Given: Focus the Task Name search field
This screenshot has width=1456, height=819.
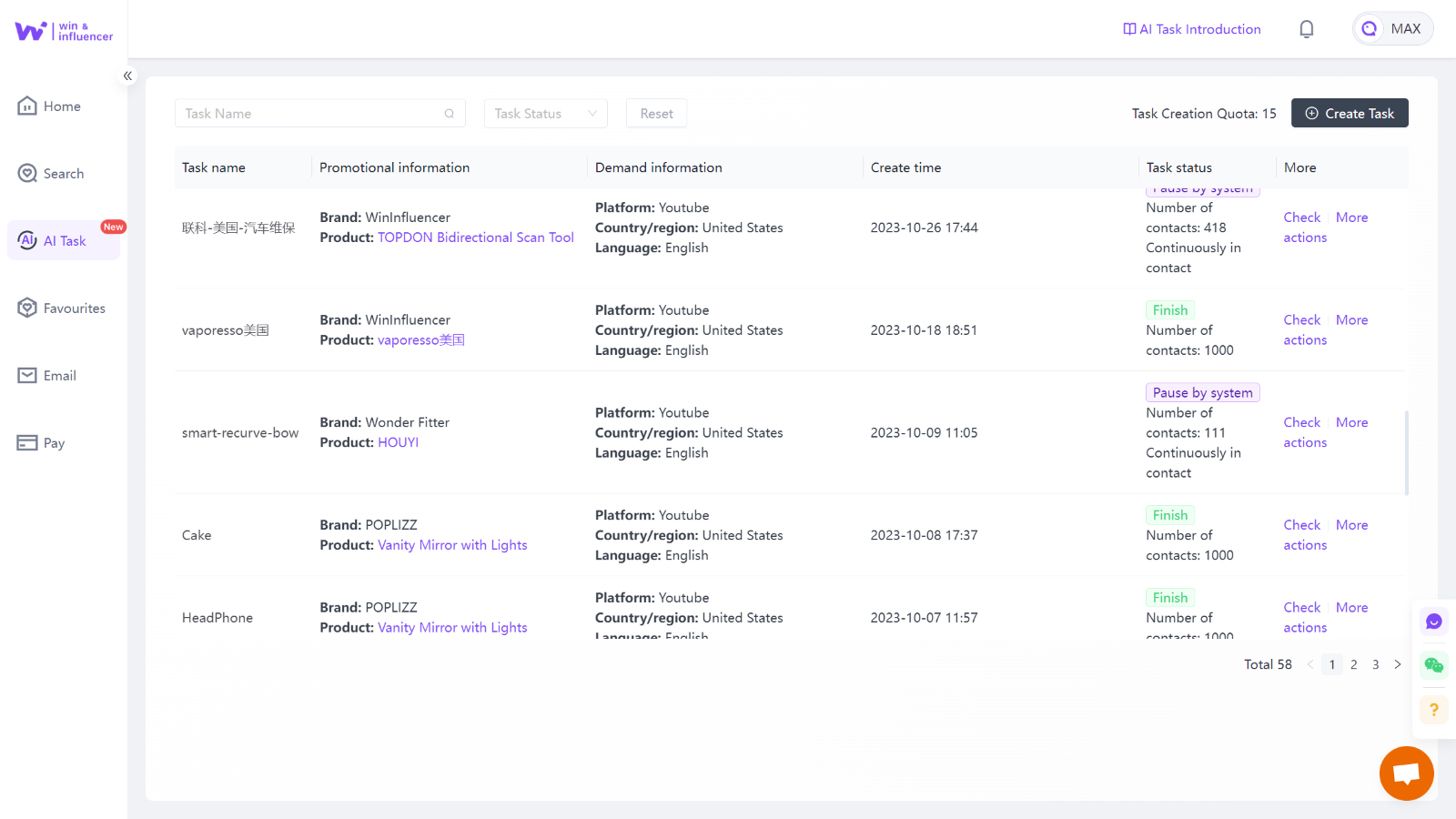Looking at the screenshot, I should 309,114.
